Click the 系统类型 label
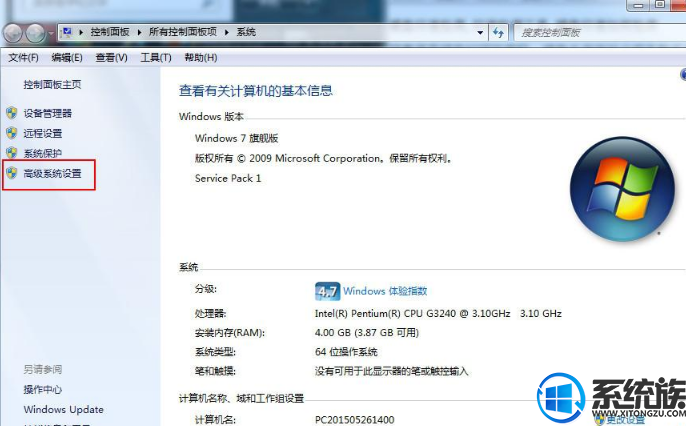The height and width of the screenshot is (426, 686). click(215, 352)
